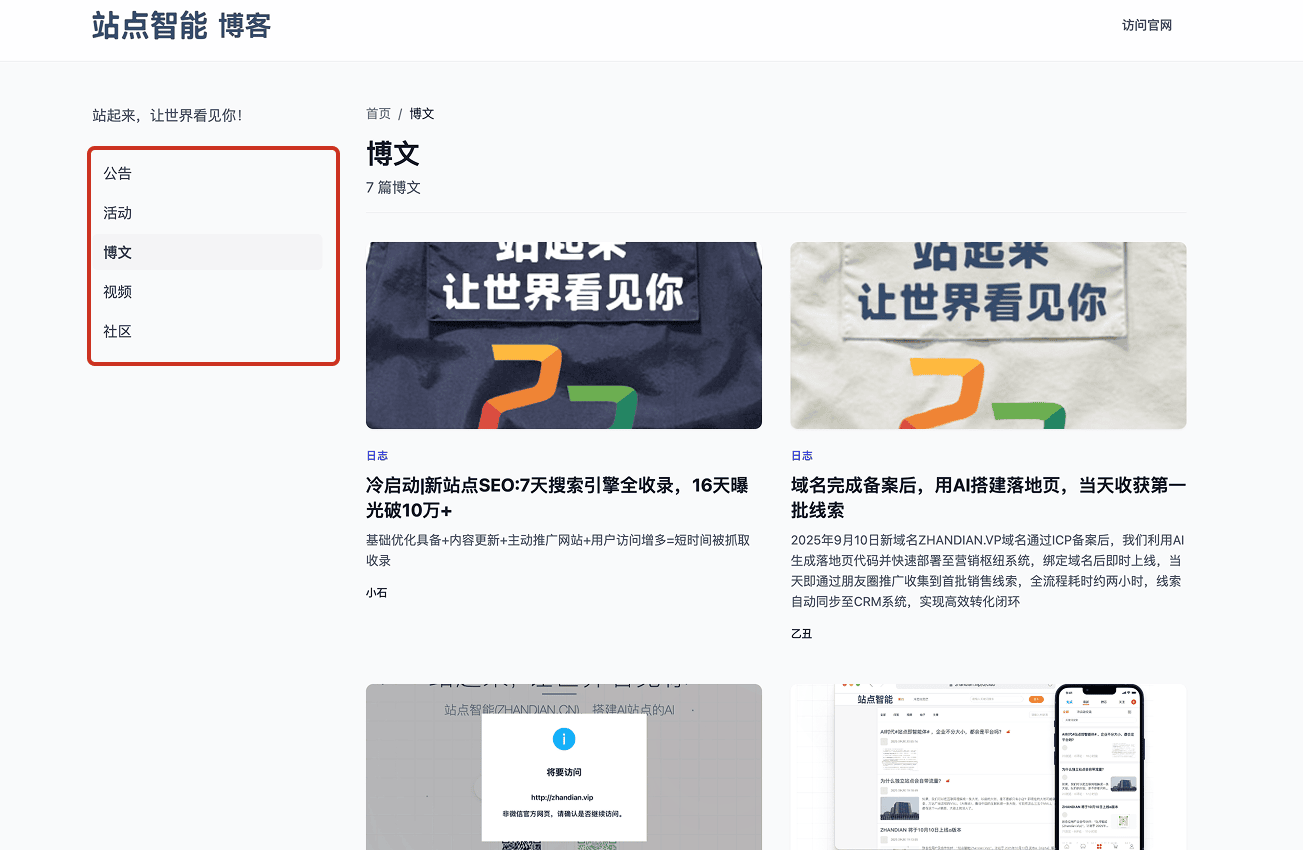This screenshot has width=1303, height=850.
Task: Open the beige canvas patch post thumbnail
Action: 988,335
